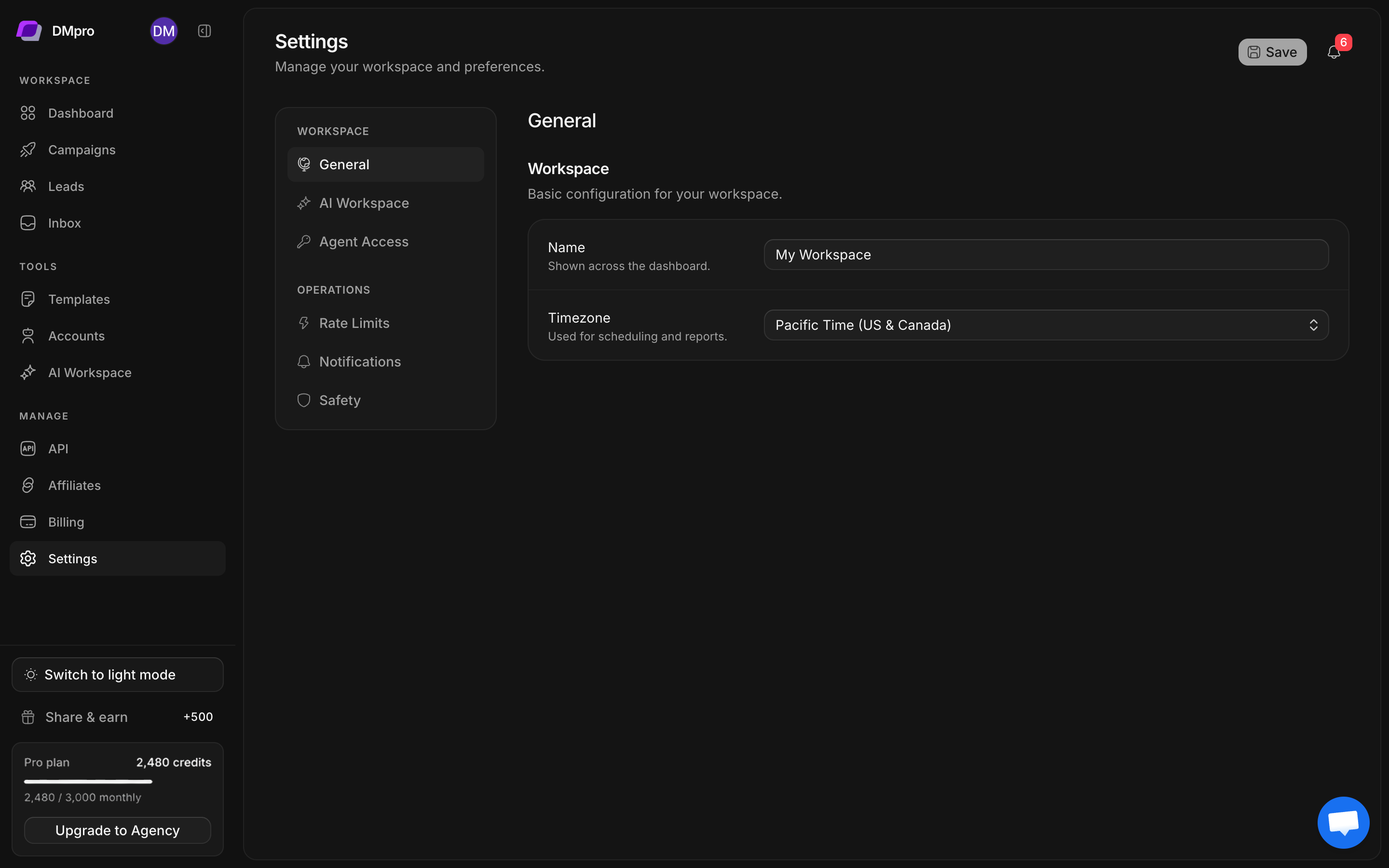1389x868 pixels.
Task: Go to Dashboard in sidebar
Action: (x=118, y=113)
